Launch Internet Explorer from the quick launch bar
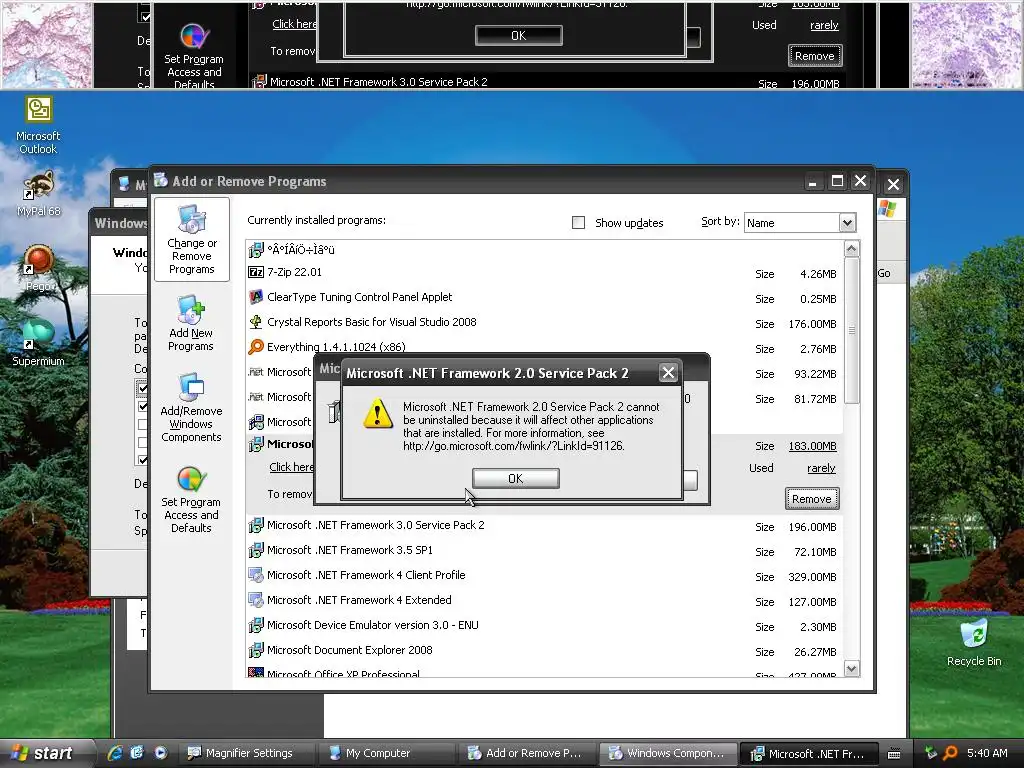Viewport: 1024px width, 768px height. 115,753
